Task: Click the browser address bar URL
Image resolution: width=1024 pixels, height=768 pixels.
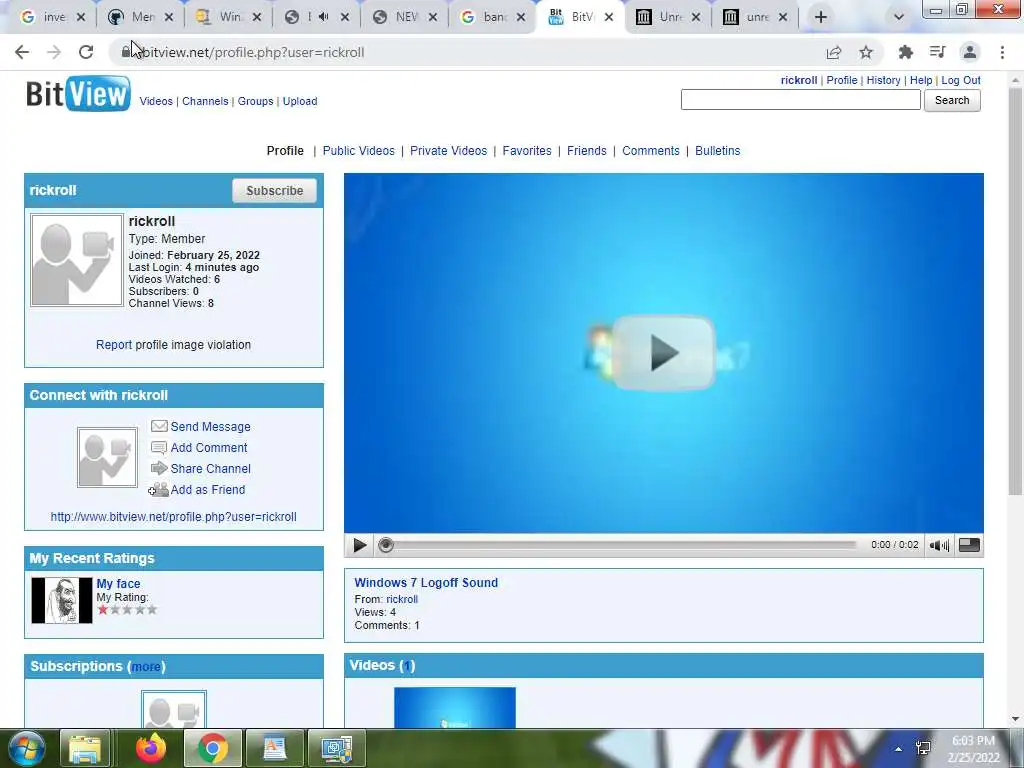Action: point(253,52)
